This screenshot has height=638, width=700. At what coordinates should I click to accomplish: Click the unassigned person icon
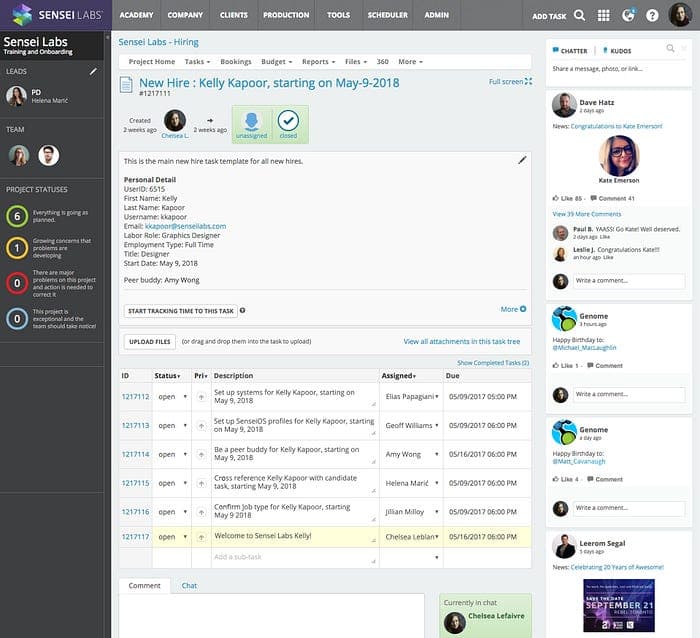(251, 121)
